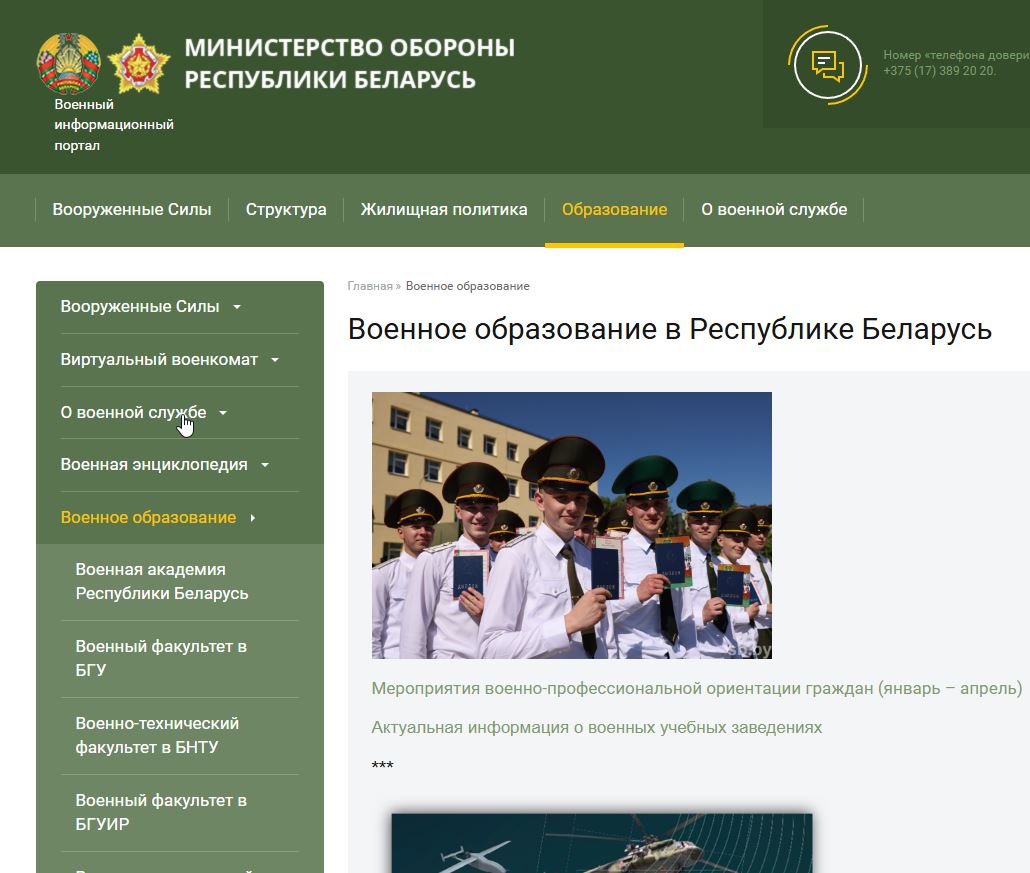This screenshot has width=1030, height=873.
Task: Open Мероприятия военно-профессиональной ориентации граждан link
Action: tap(696, 689)
